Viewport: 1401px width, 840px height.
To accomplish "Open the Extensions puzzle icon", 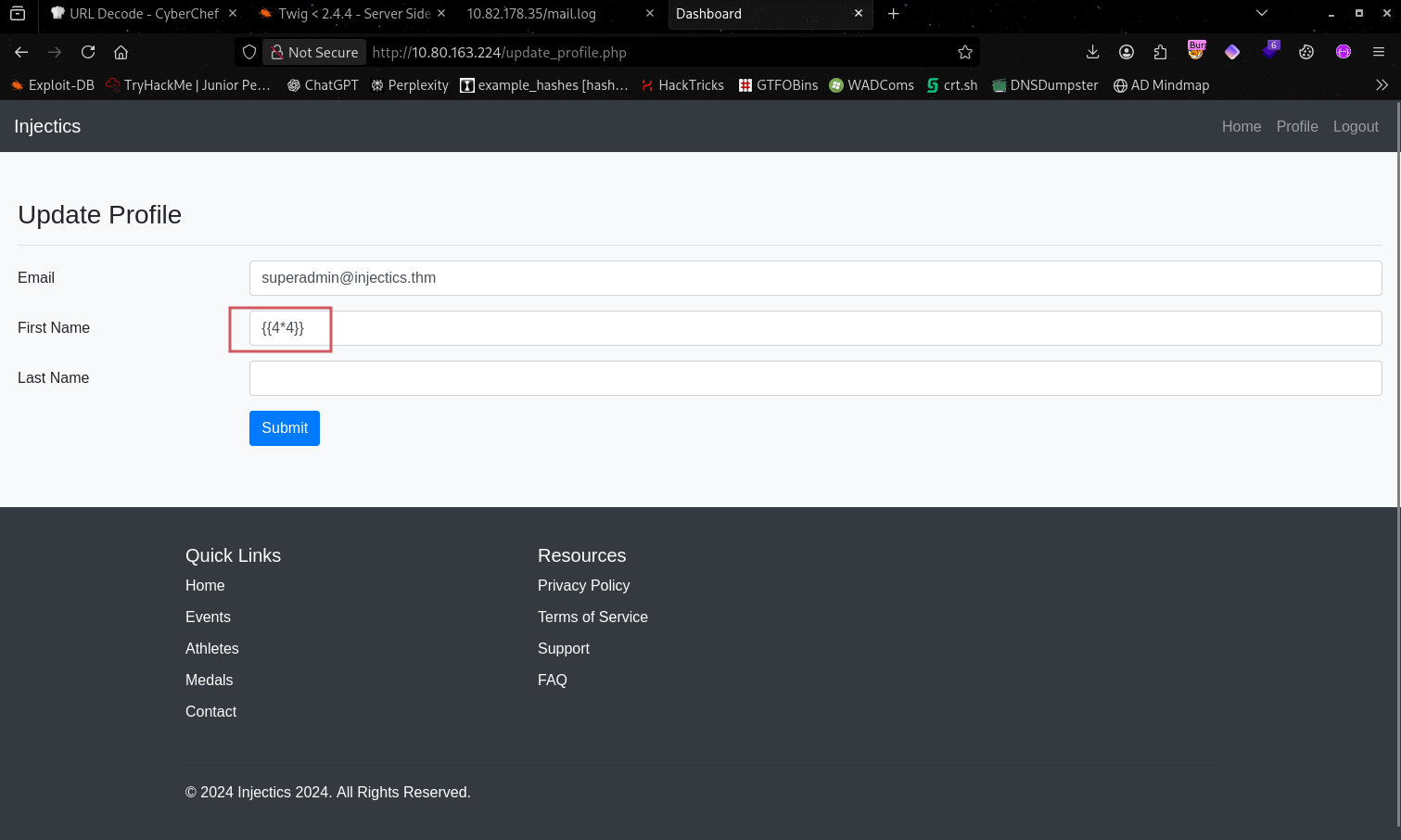I will [1160, 52].
